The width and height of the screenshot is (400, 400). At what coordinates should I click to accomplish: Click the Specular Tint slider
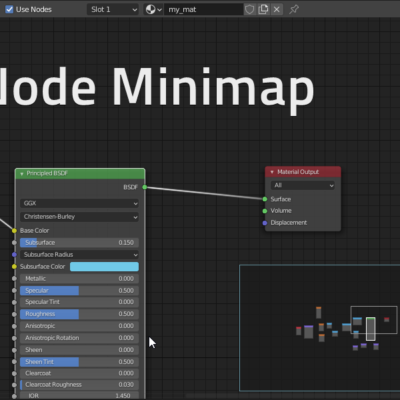pyautogui.click(x=79, y=302)
